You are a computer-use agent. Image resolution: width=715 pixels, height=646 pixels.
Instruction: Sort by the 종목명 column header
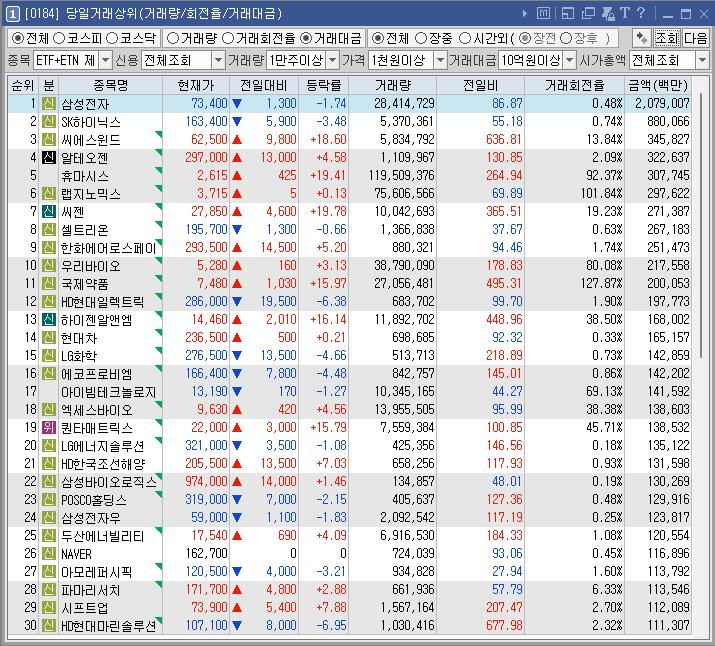point(110,85)
